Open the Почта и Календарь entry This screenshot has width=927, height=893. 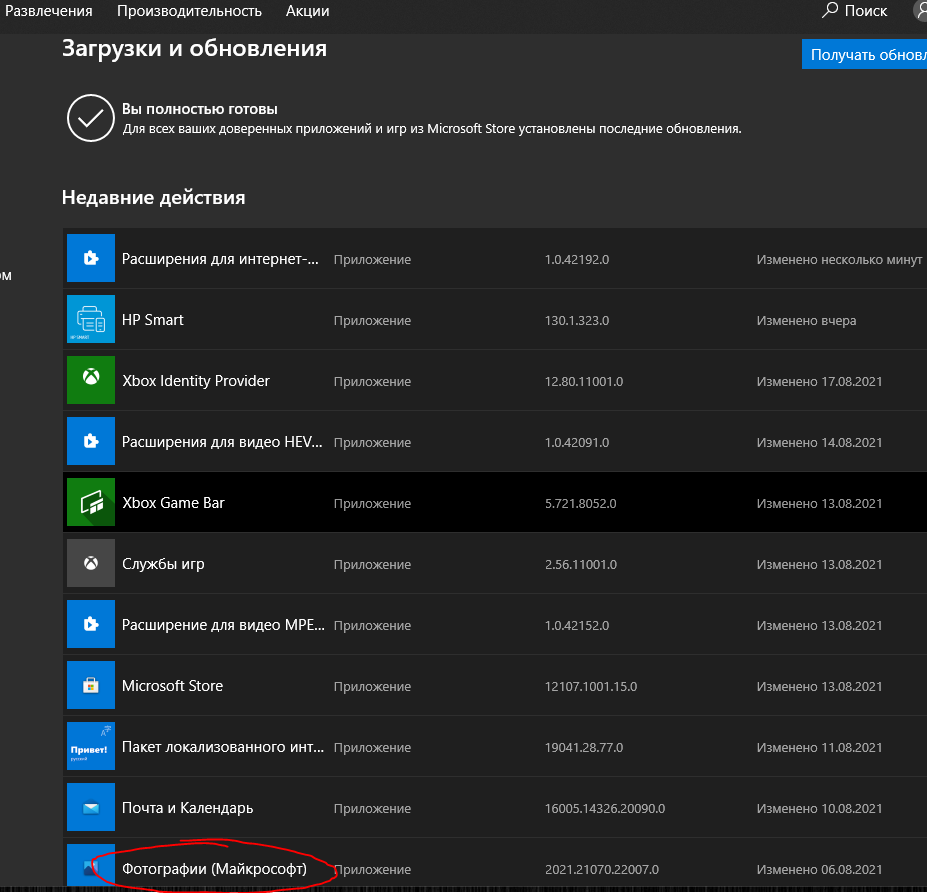[x=187, y=808]
